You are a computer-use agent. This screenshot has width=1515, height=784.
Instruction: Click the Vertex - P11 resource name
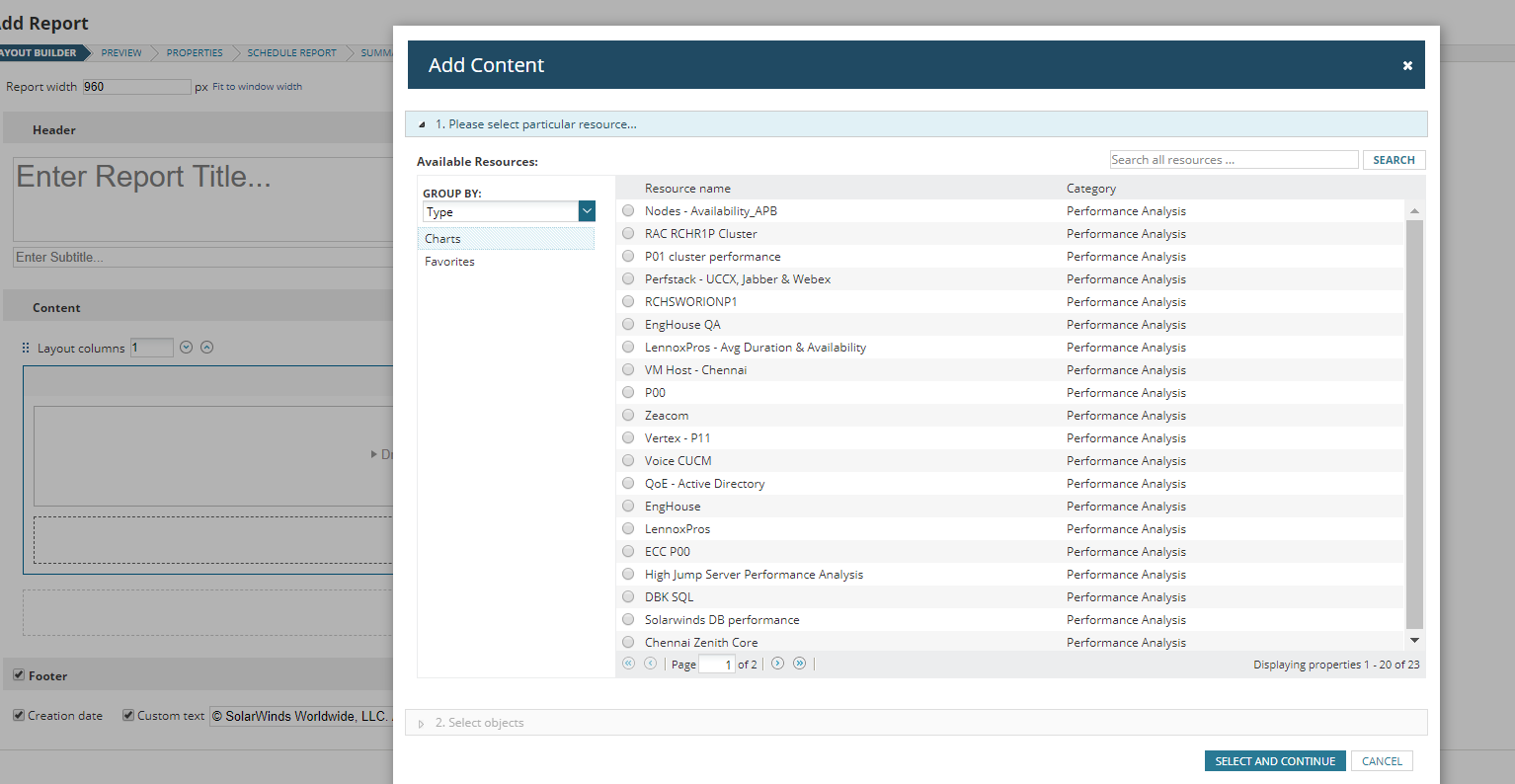pos(678,437)
